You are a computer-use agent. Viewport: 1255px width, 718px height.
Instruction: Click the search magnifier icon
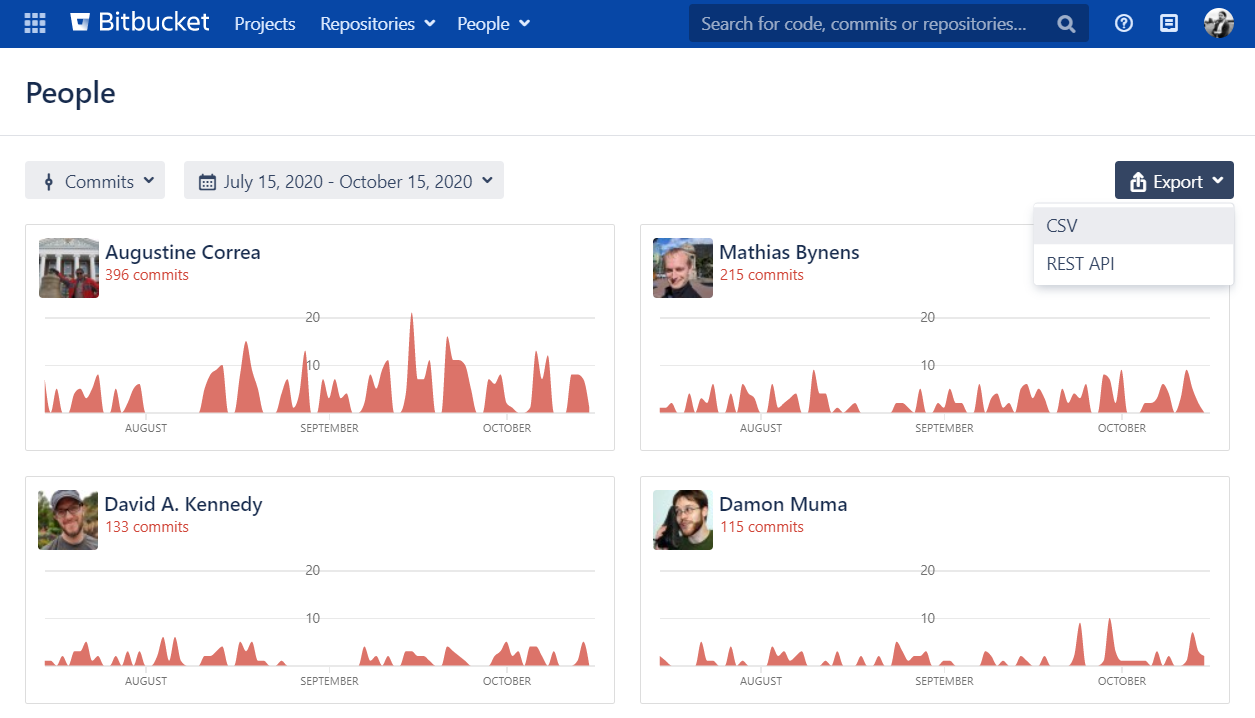(x=1066, y=22)
